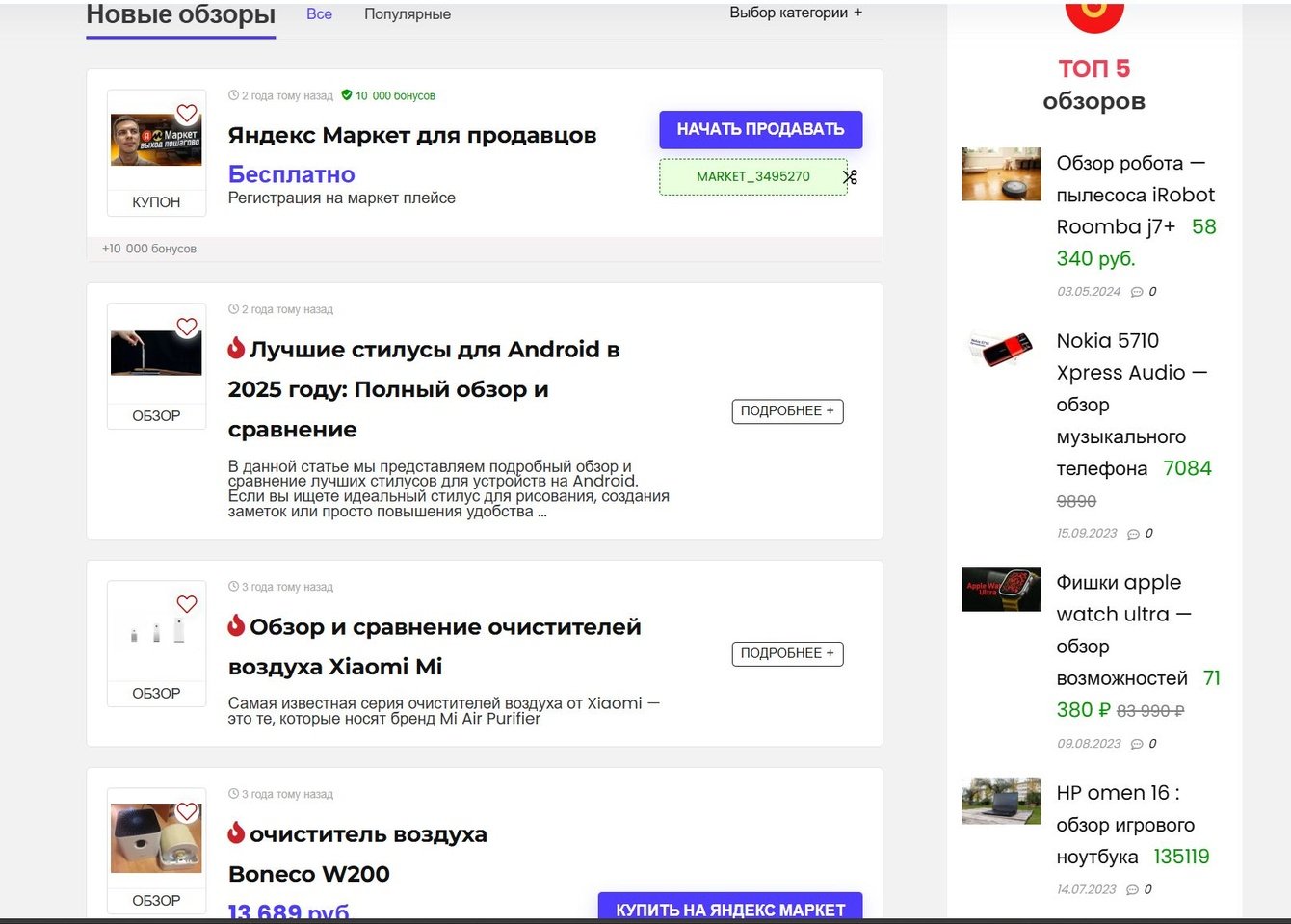The width and height of the screenshot is (1291, 924).
Task: Click the comments icon next to 03.05.2024
Action: tap(1137, 292)
